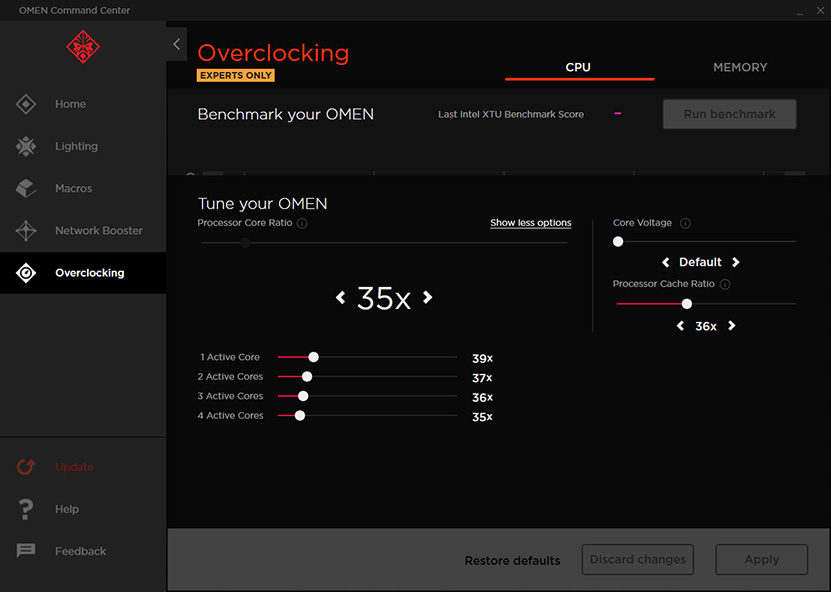The height and width of the screenshot is (592, 831).
Task: Click the Overclocking page title
Action: [x=273, y=53]
